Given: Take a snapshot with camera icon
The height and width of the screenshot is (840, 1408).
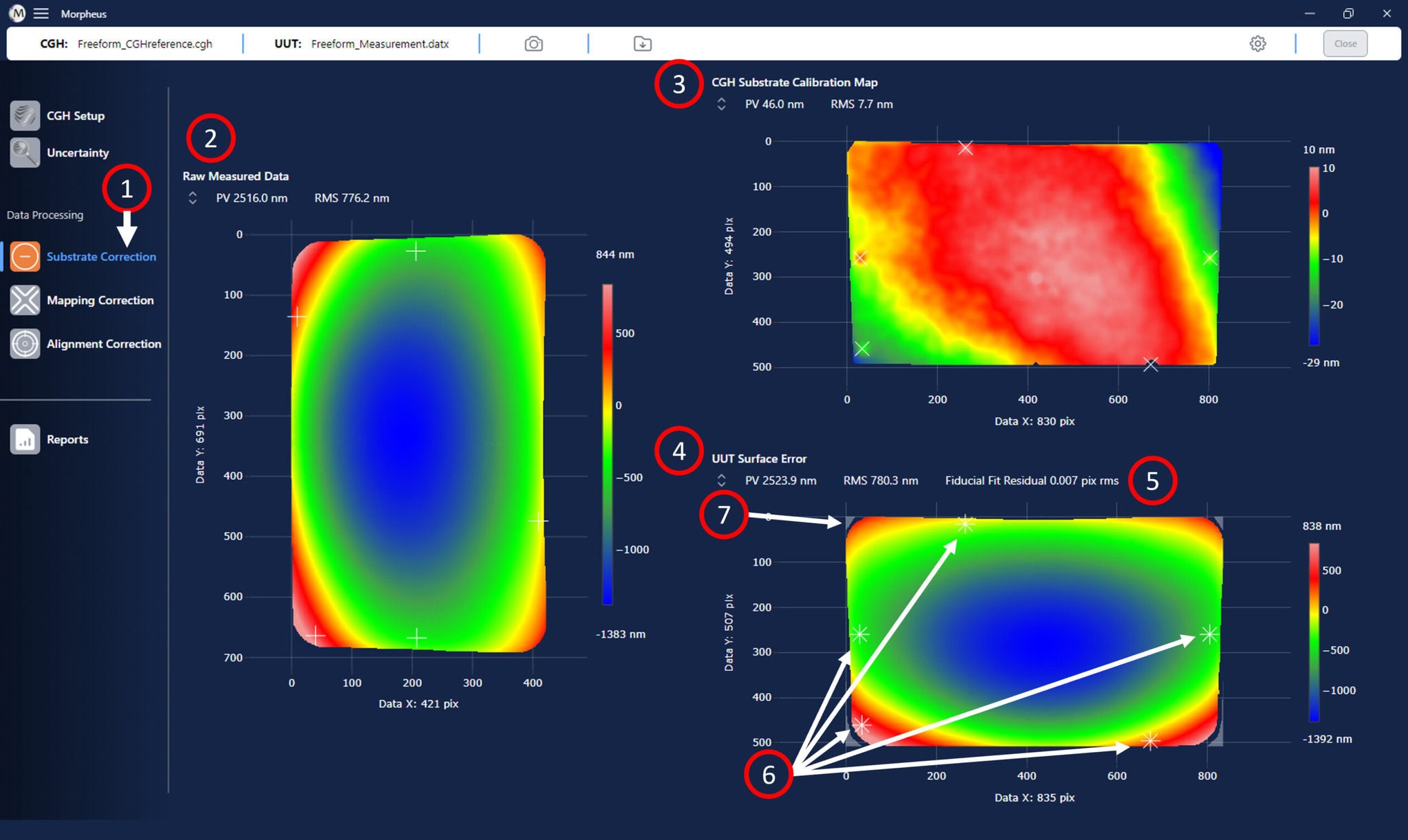Looking at the screenshot, I should [x=533, y=44].
